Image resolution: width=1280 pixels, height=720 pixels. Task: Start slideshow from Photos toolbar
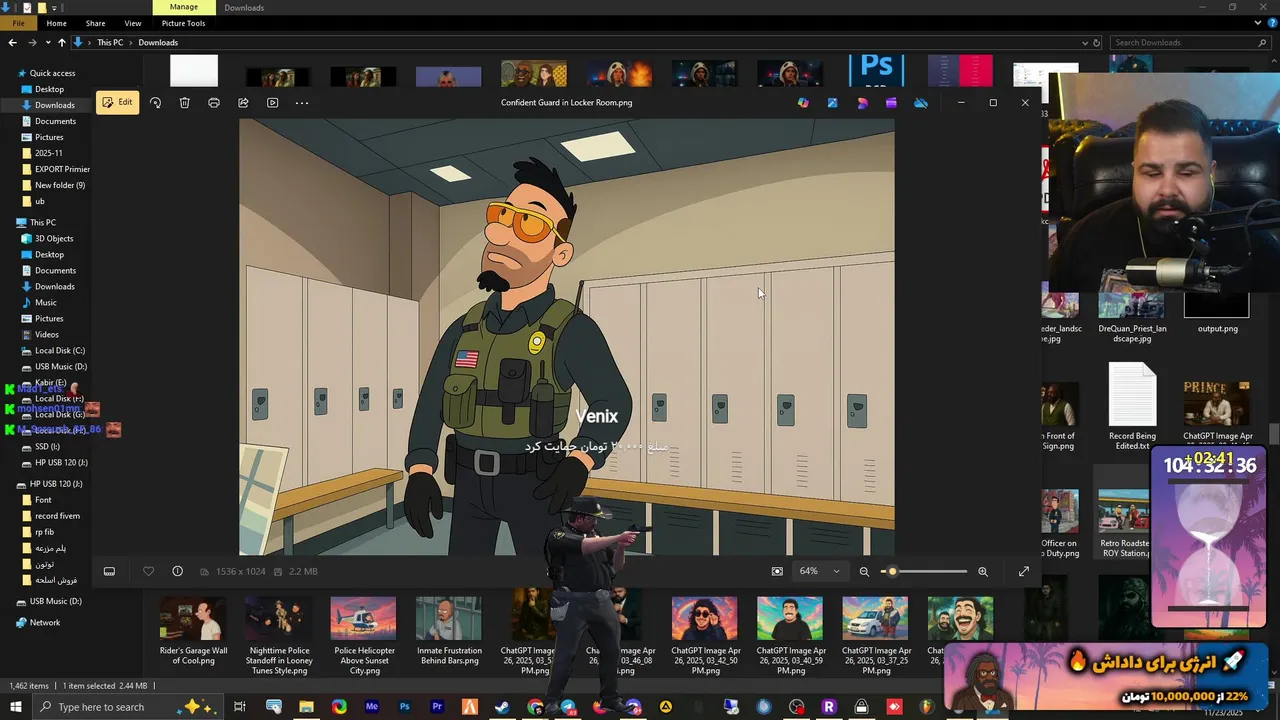(x=272, y=102)
